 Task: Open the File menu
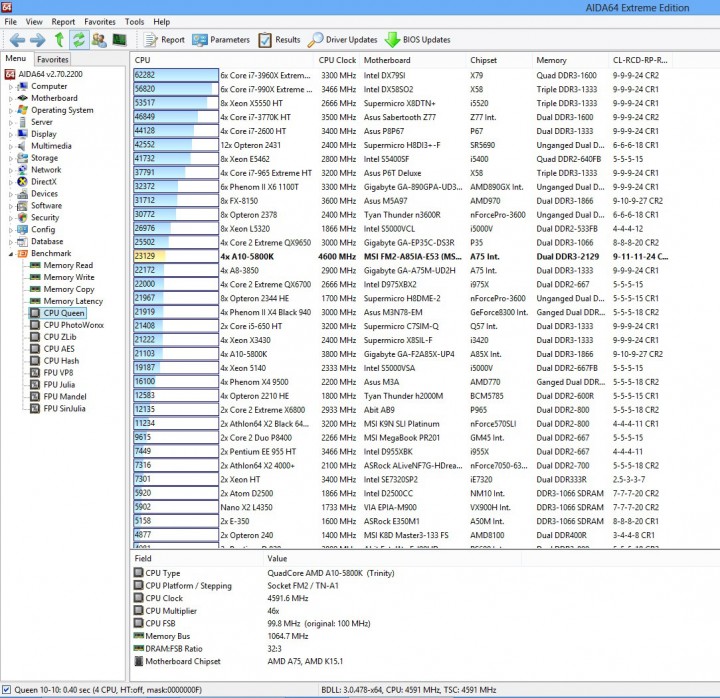pos(11,22)
